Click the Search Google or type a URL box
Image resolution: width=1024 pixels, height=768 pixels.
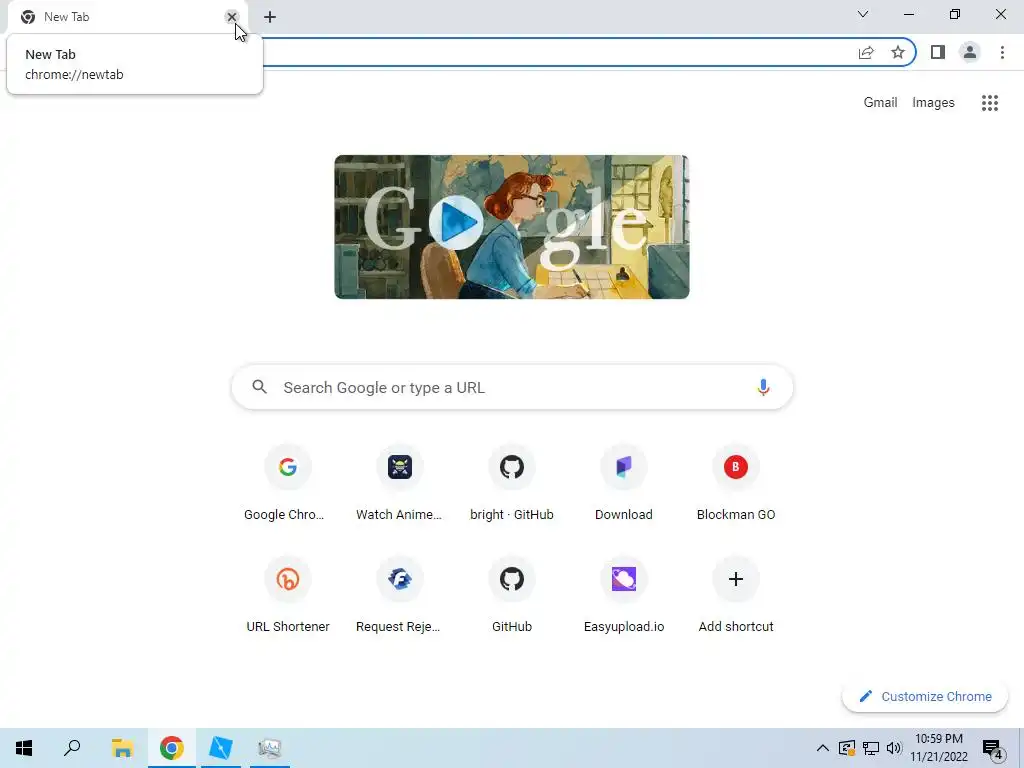pyautogui.click(x=512, y=387)
